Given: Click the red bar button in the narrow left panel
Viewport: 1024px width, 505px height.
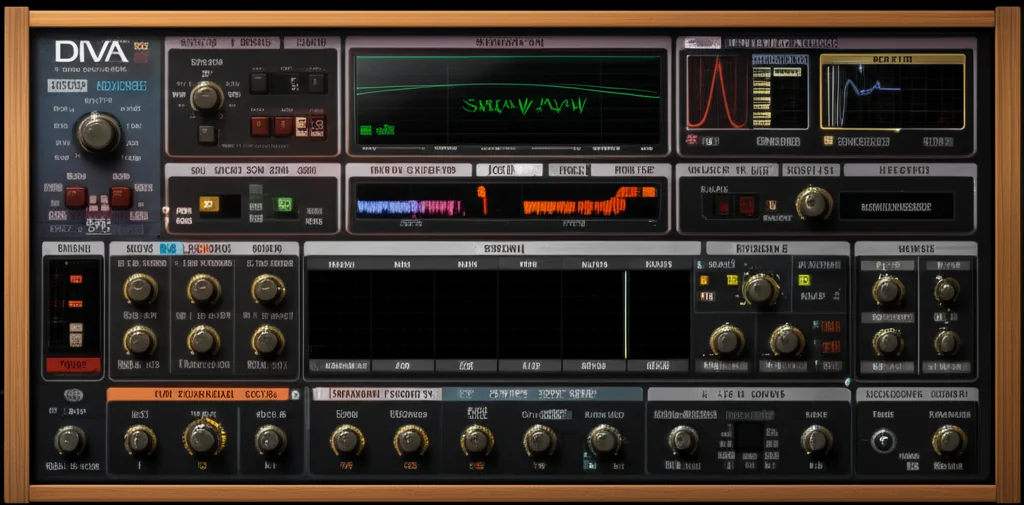Looking at the screenshot, I should coord(71,365).
